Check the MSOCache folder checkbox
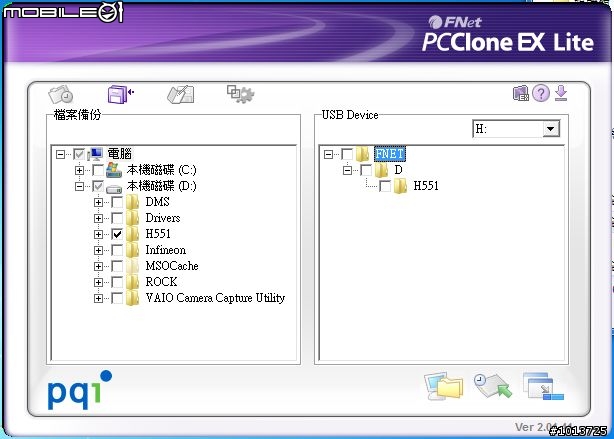 tap(117, 266)
